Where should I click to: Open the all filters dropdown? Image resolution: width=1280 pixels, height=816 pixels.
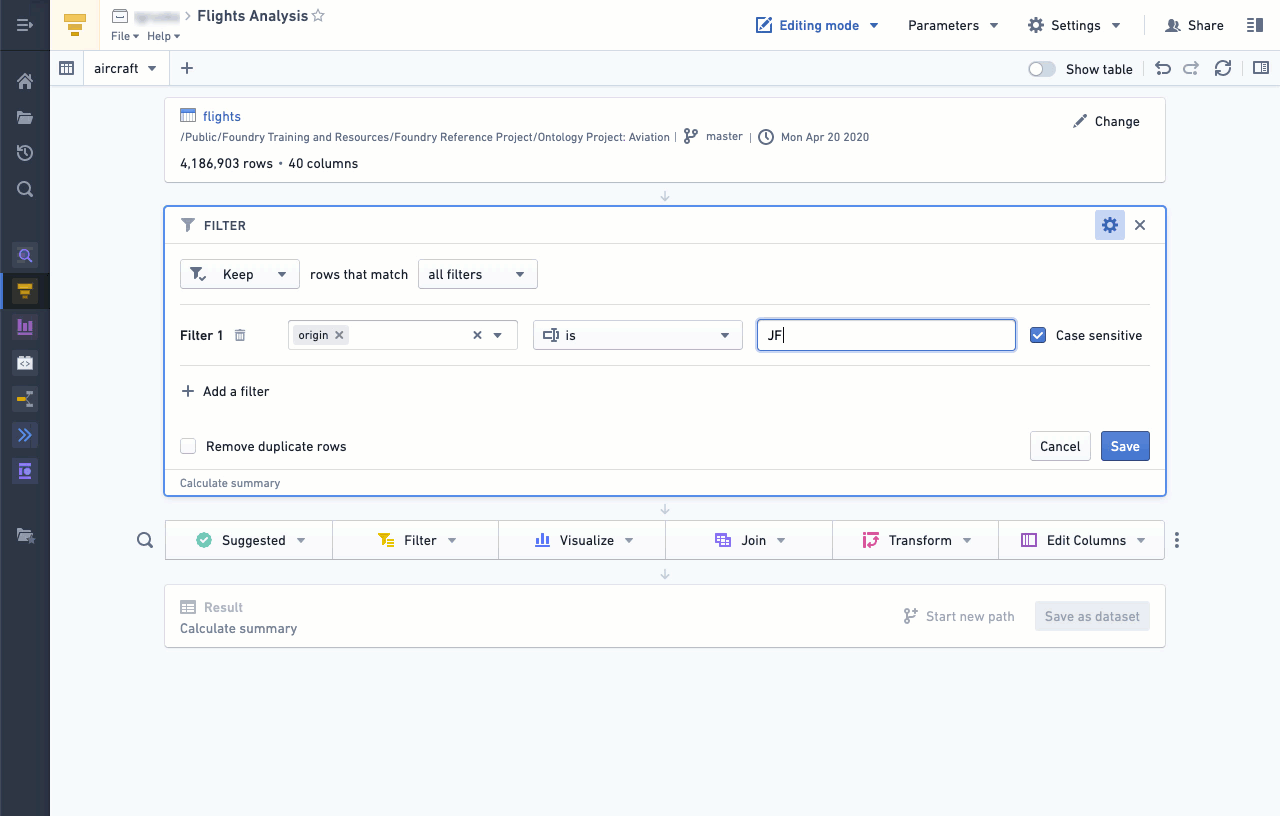(478, 274)
